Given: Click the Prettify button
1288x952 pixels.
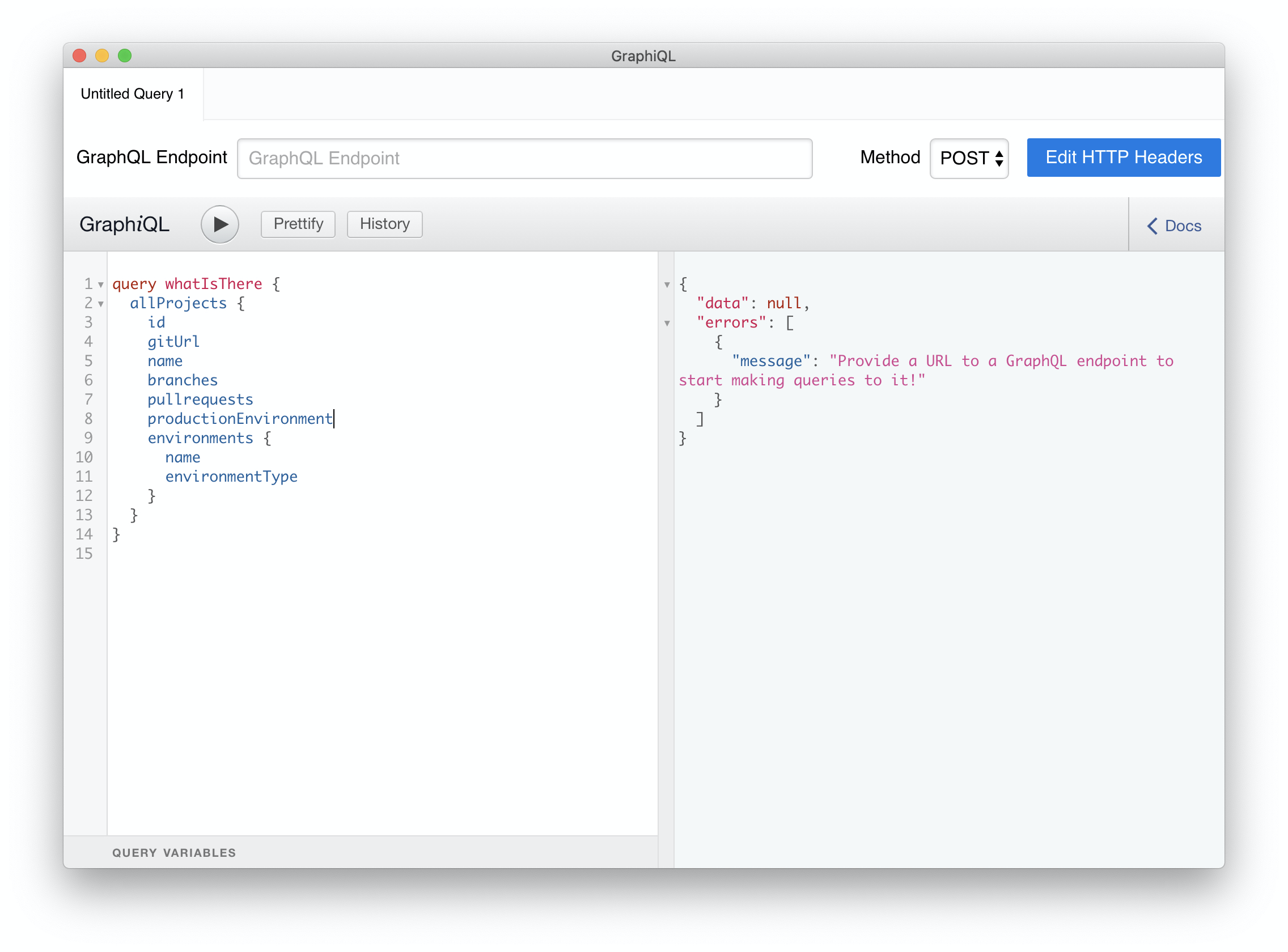Looking at the screenshot, I should point(298,224).
